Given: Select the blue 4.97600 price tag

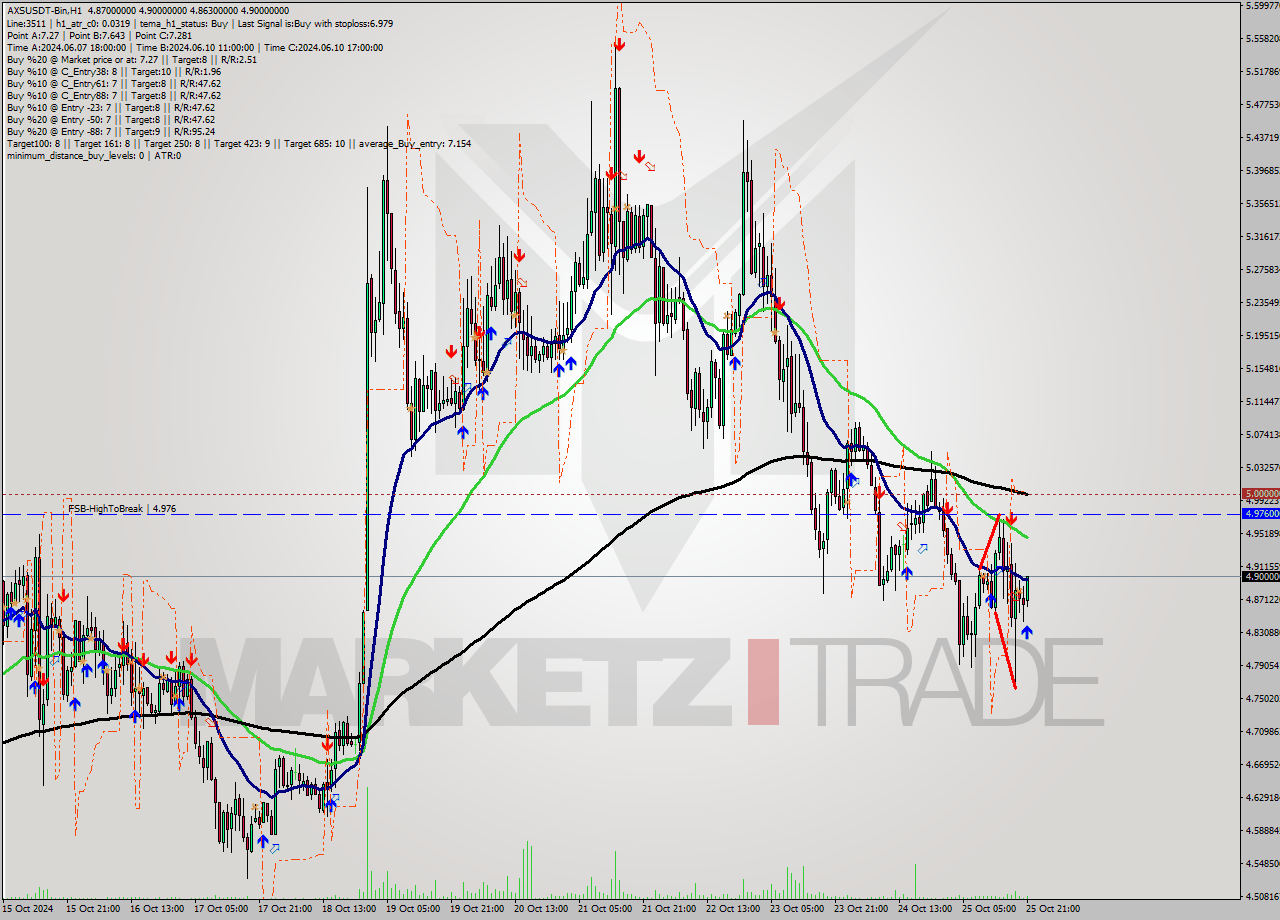Looking at the screenshot, I should [1260, 513].
